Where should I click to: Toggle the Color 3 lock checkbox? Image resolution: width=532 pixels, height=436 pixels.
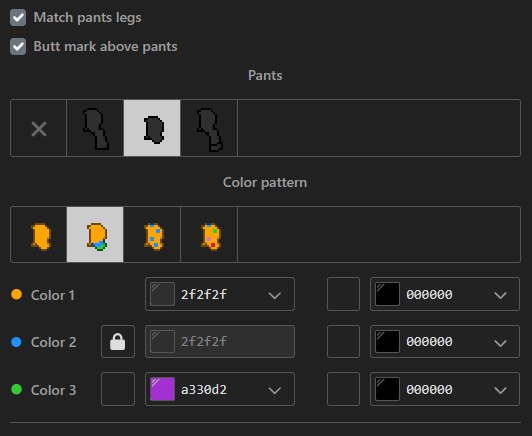pyautogui.click(x=118, y=389)
